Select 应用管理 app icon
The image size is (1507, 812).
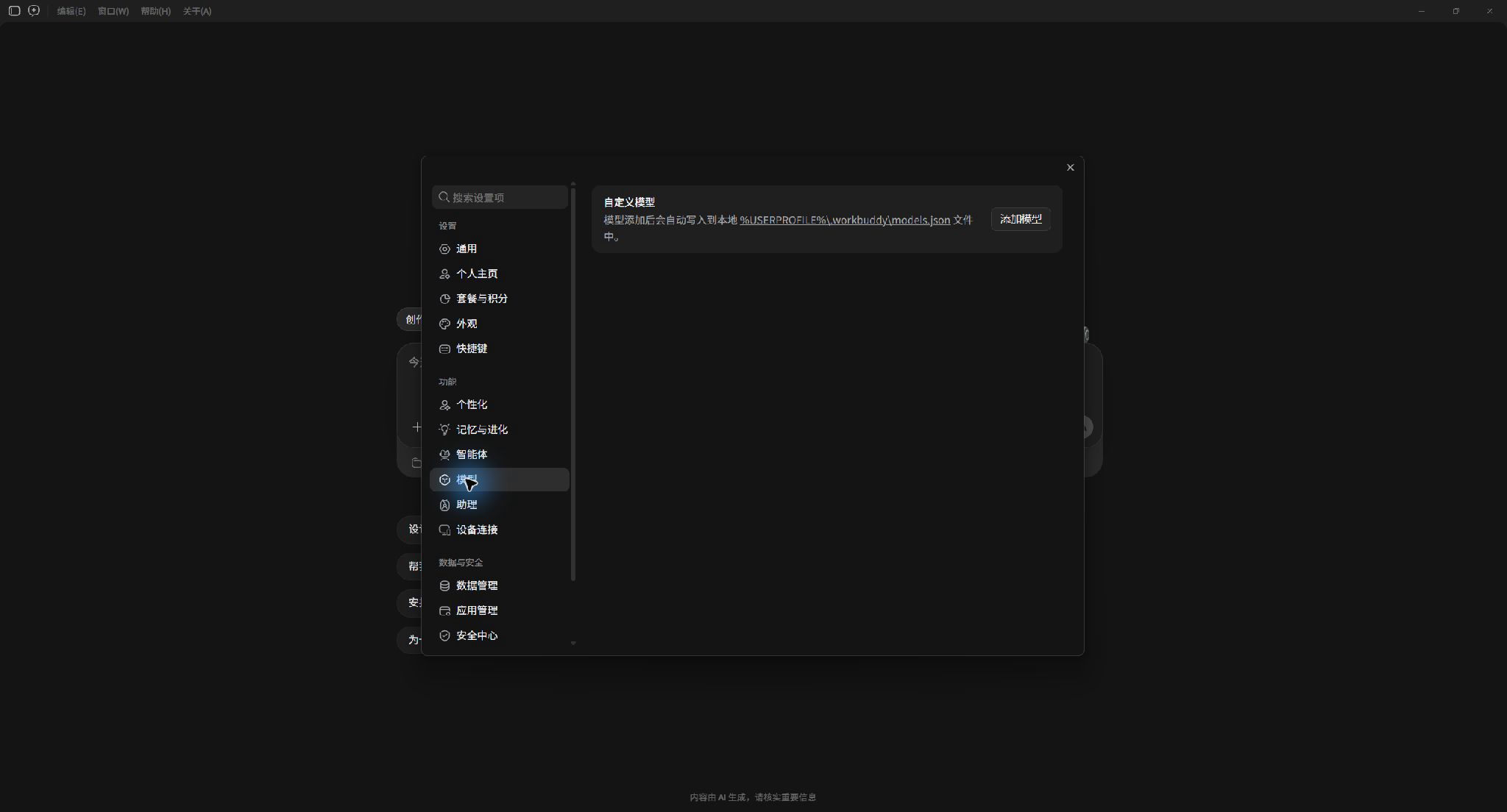pos(444,611)
